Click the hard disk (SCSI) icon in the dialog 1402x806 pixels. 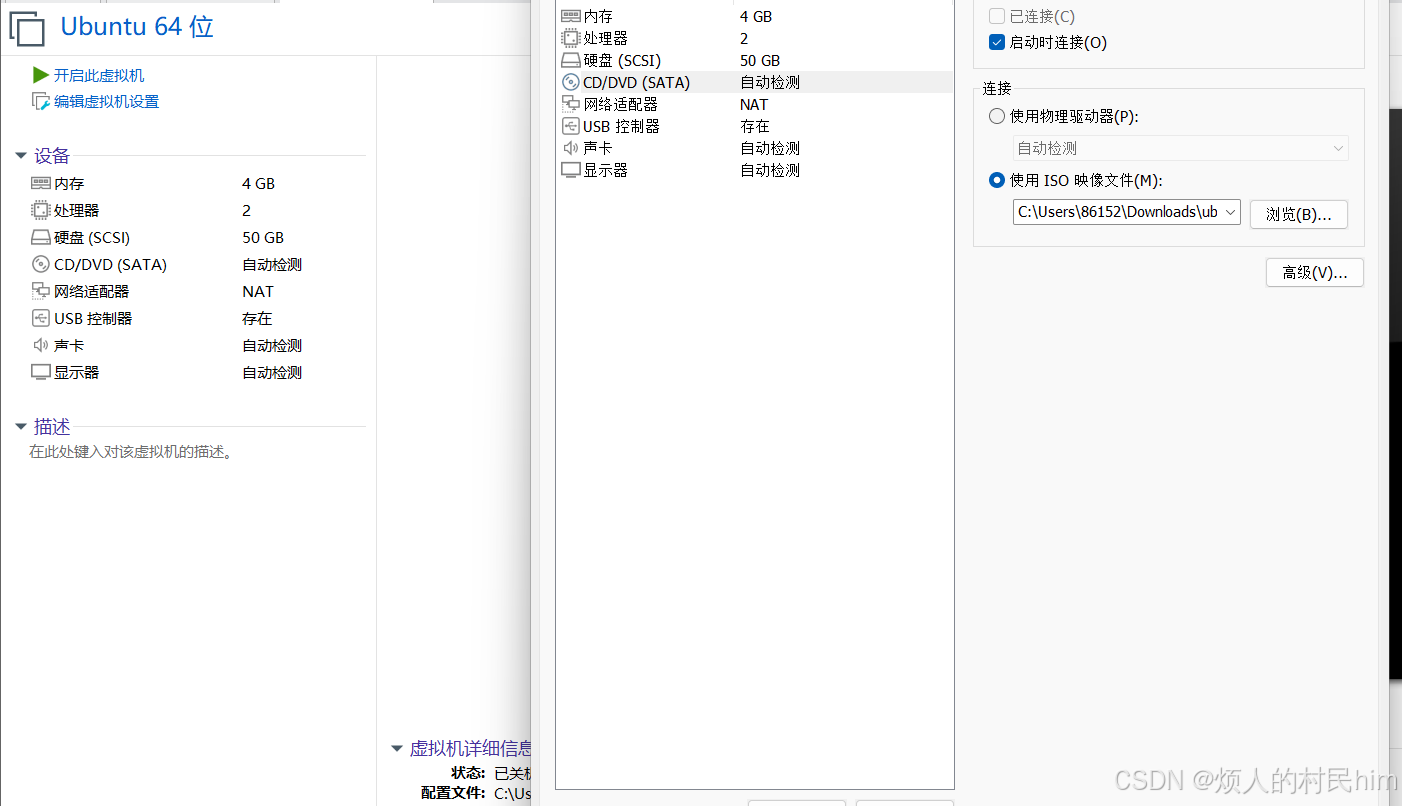(x=570, y=60)
